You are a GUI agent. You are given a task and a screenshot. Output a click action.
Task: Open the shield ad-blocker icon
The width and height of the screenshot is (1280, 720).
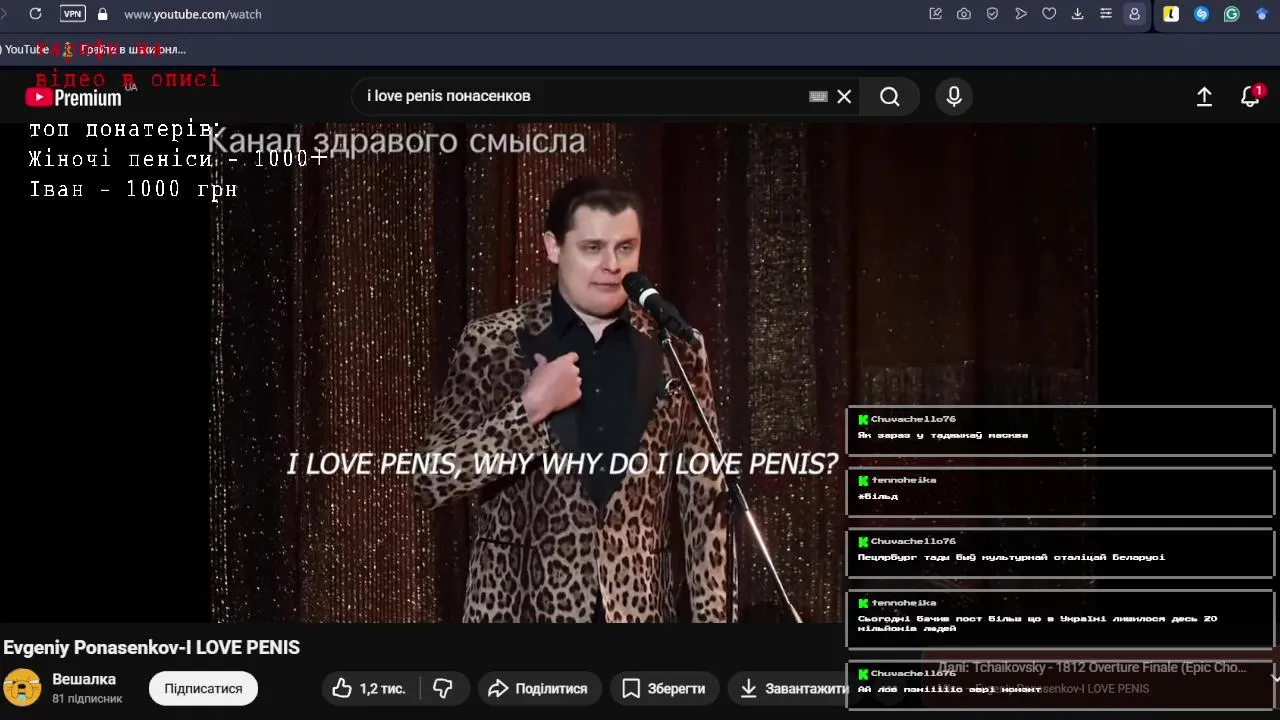coord(992,14)
